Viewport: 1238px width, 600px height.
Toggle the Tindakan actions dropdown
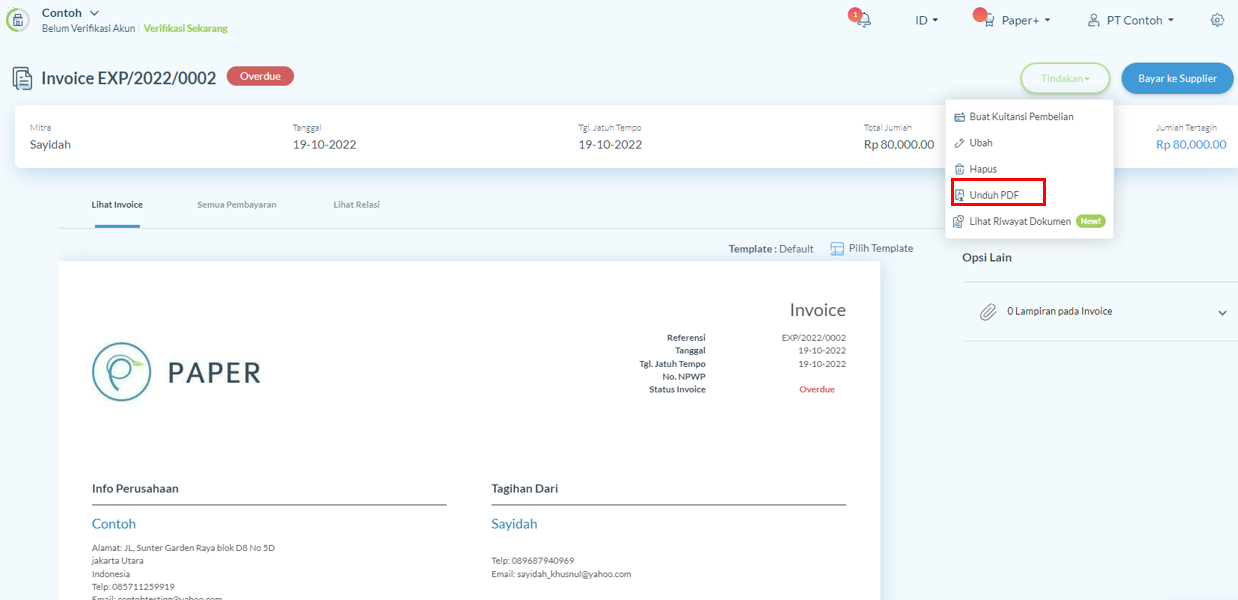pos(1065,78)
